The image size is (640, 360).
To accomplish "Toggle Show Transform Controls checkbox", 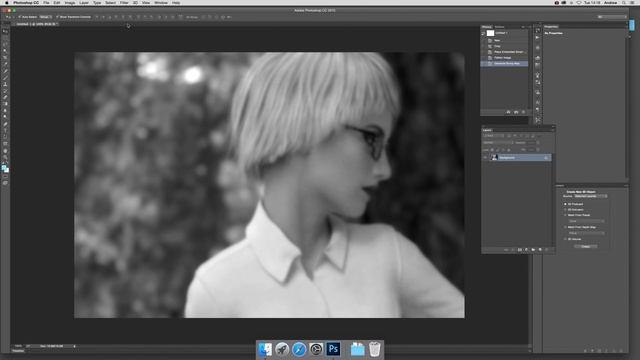I will pyautogui.click(x=58, y=17).
